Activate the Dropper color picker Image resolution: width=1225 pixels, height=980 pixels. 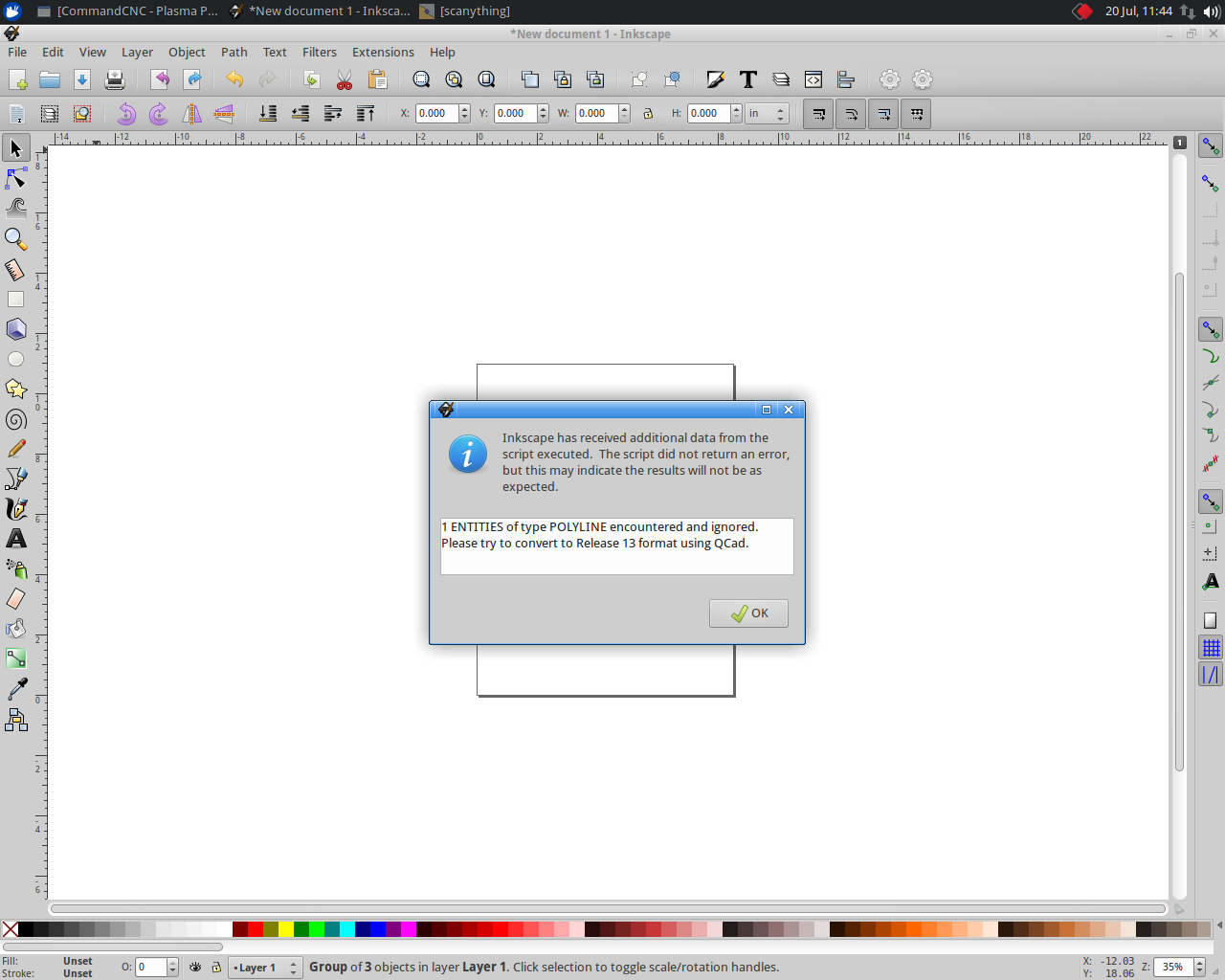point(16,689)
